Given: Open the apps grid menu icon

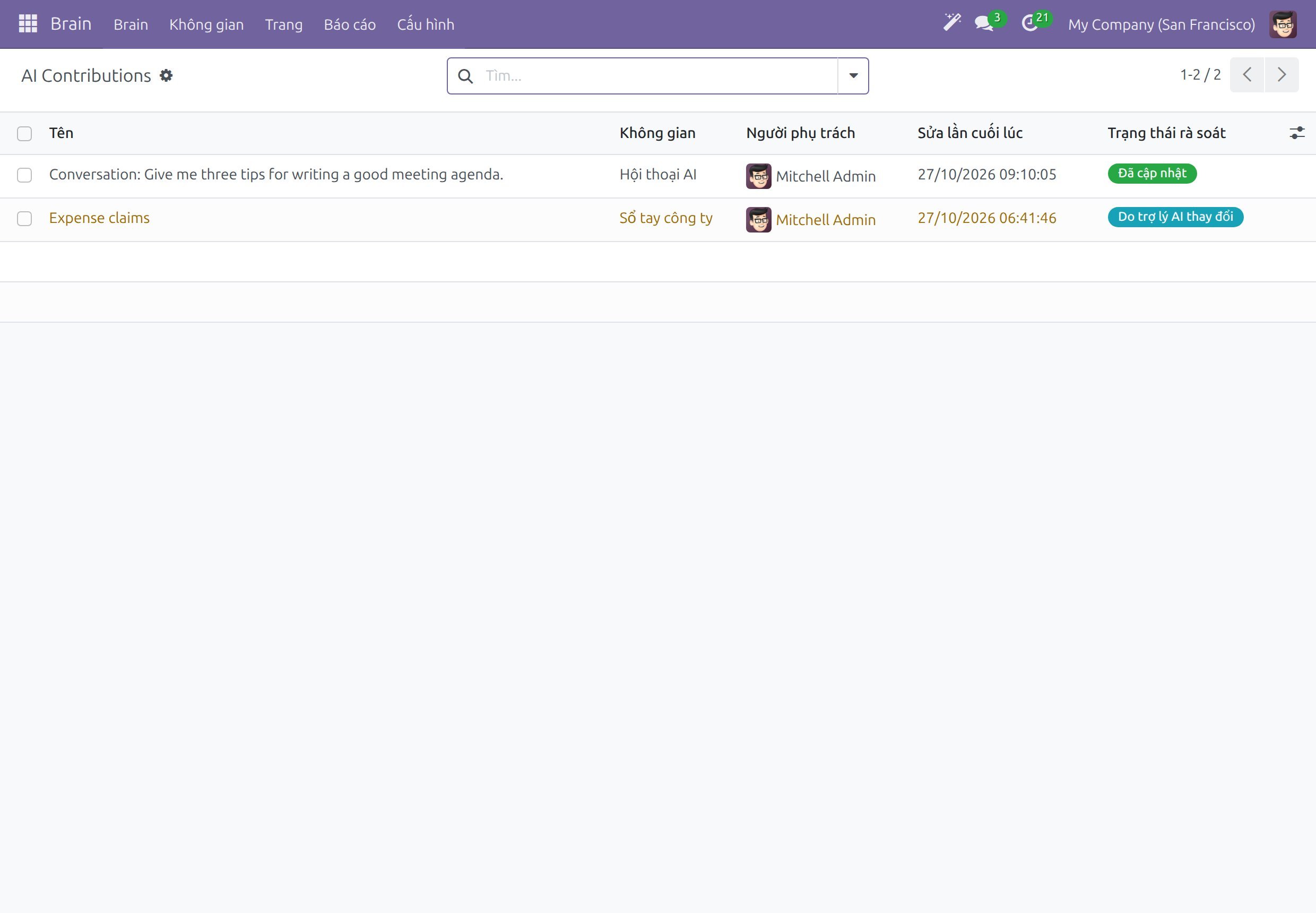Looking at the screenshot, I should 28,24.
